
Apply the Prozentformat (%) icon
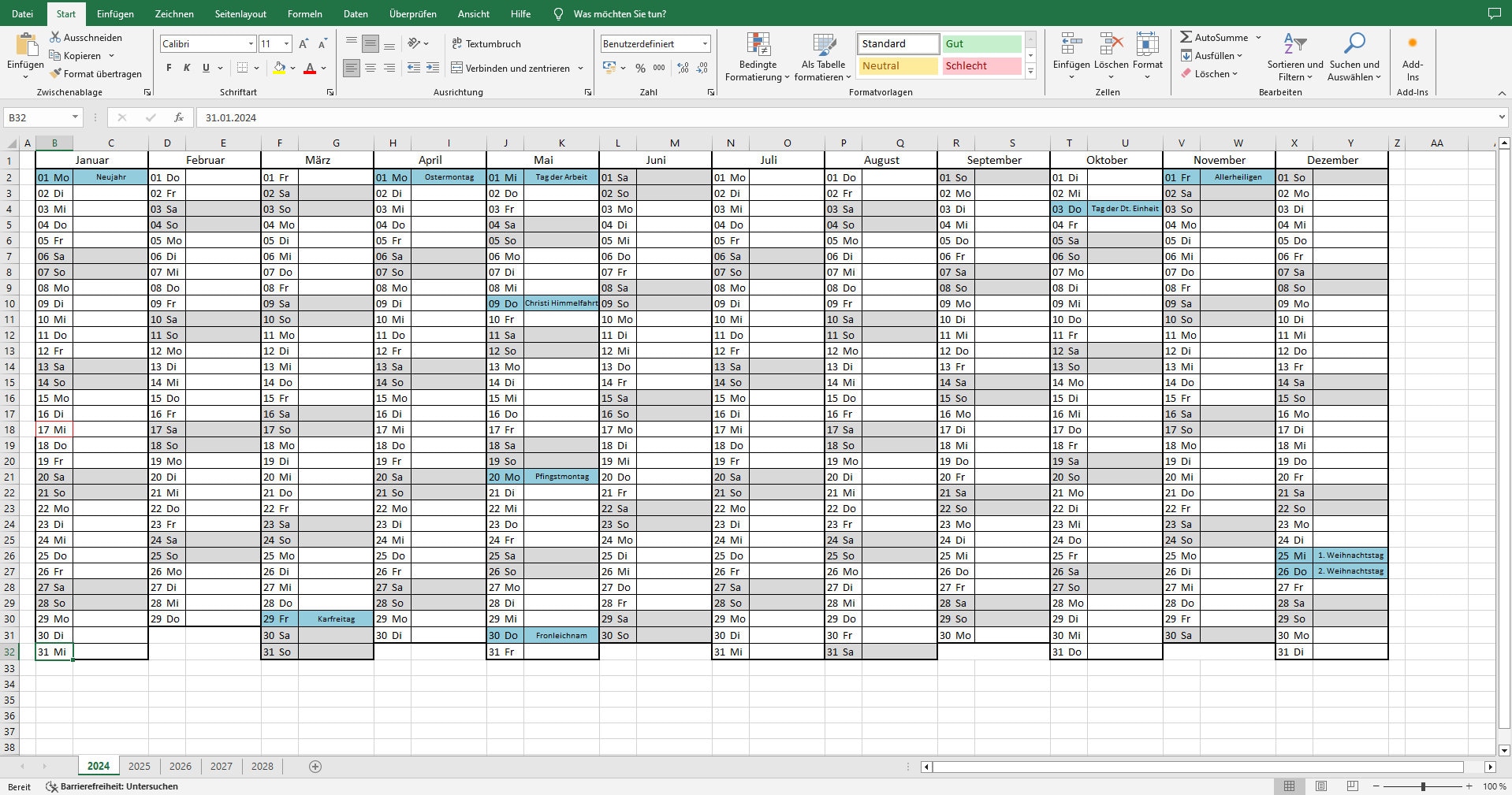(640, 68)
